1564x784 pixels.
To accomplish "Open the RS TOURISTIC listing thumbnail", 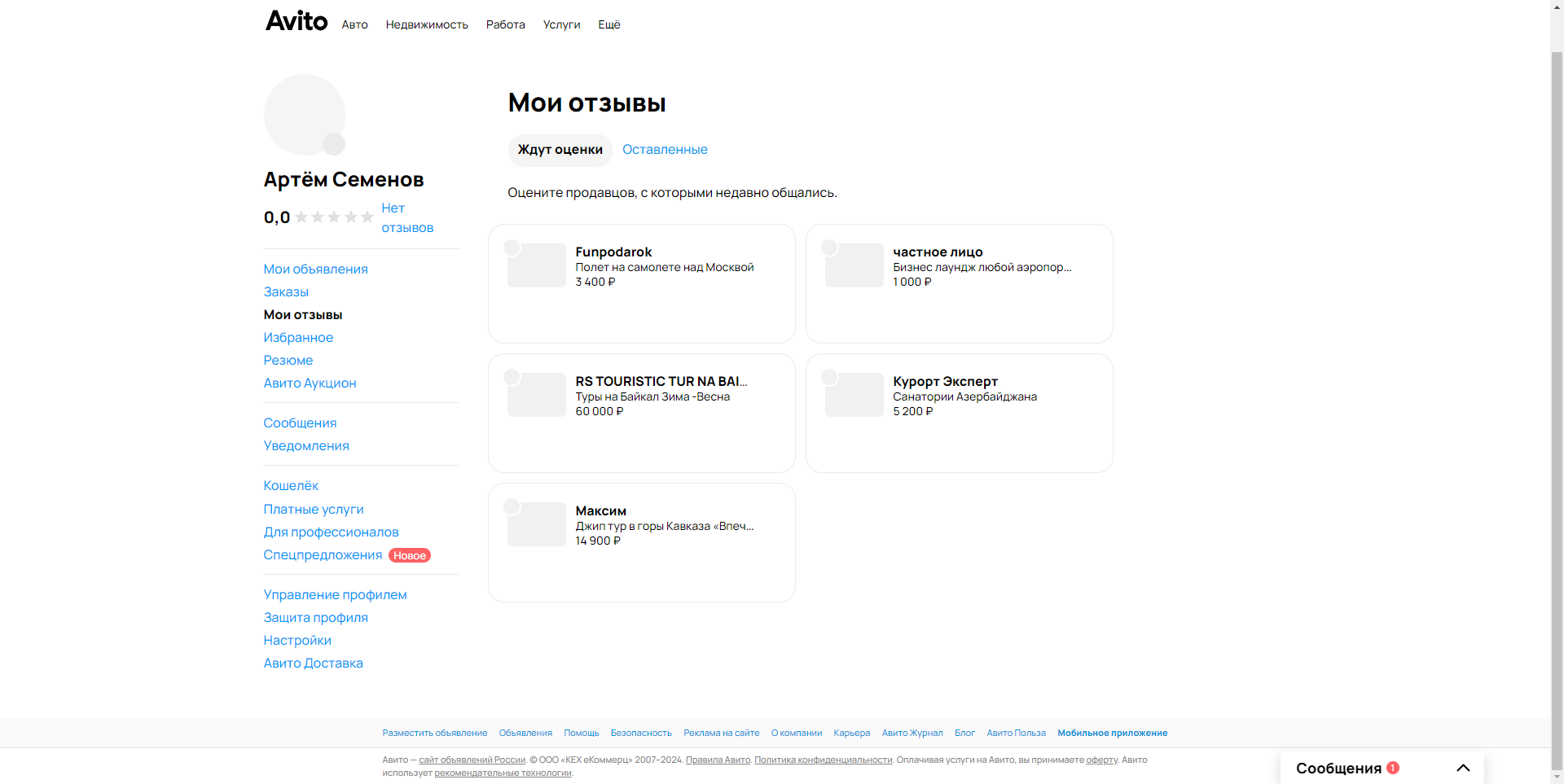I will [x=537, y=395].
